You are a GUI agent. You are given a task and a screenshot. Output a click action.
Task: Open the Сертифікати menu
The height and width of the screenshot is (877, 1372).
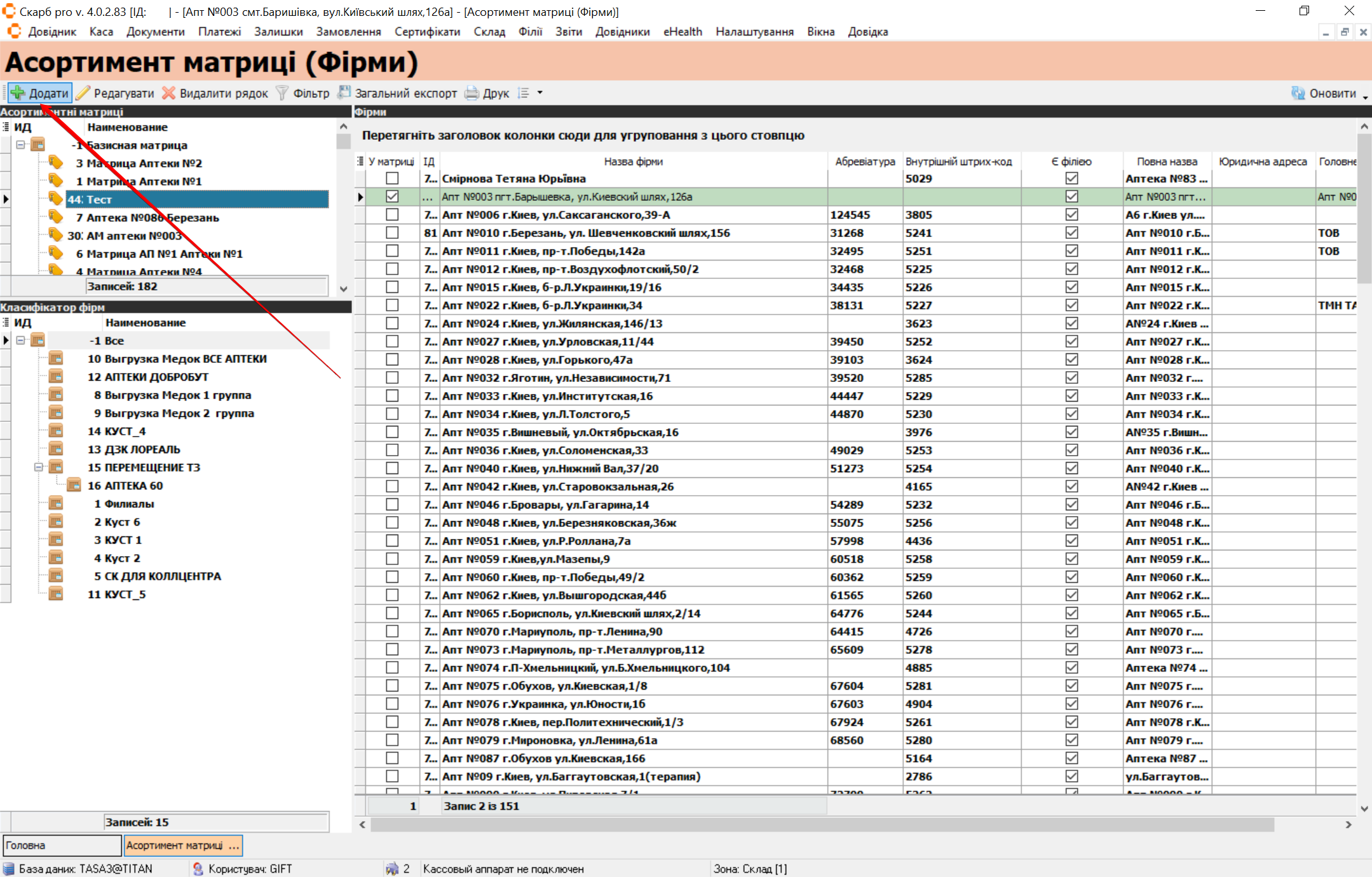[427, 32]
